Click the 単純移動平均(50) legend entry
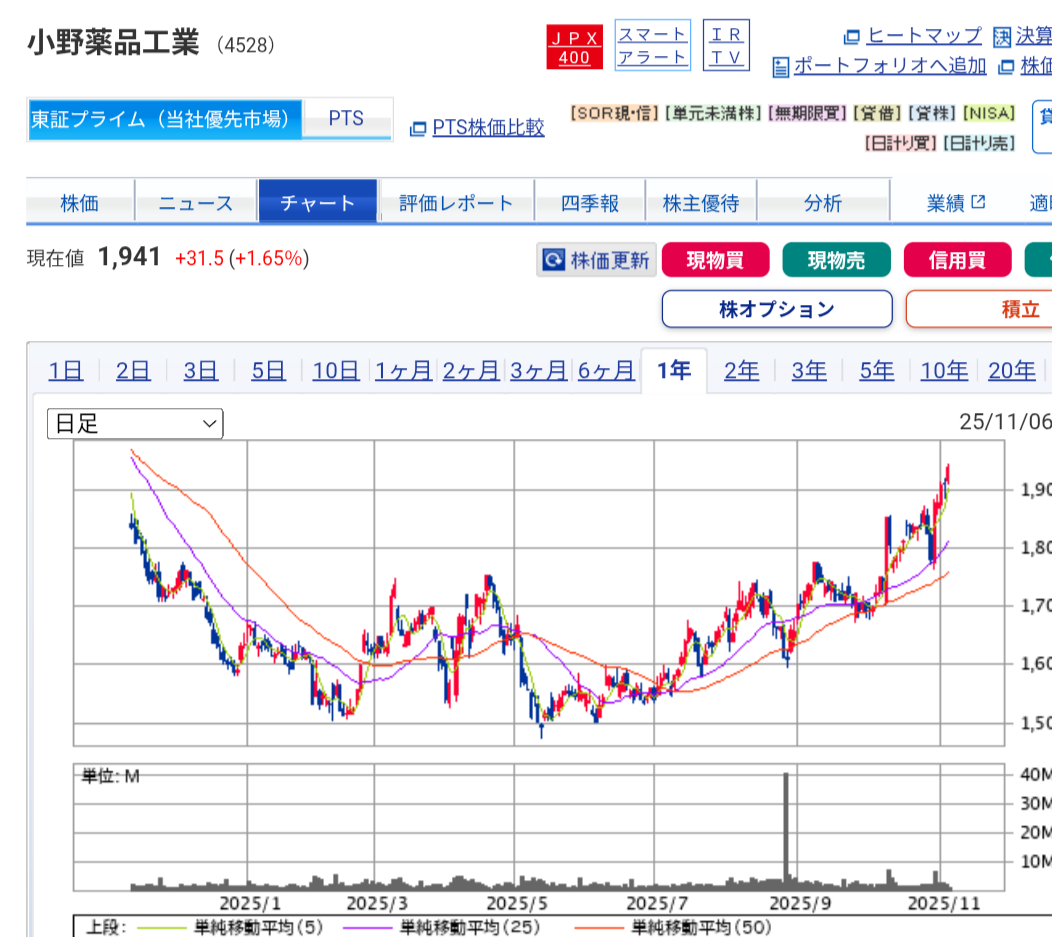 tap(673, 927)
